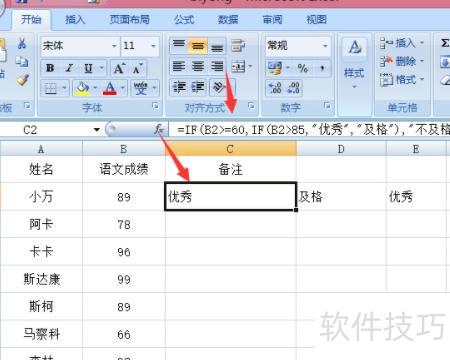Open the borders dropdown arrow

click(x=64, y=88)
